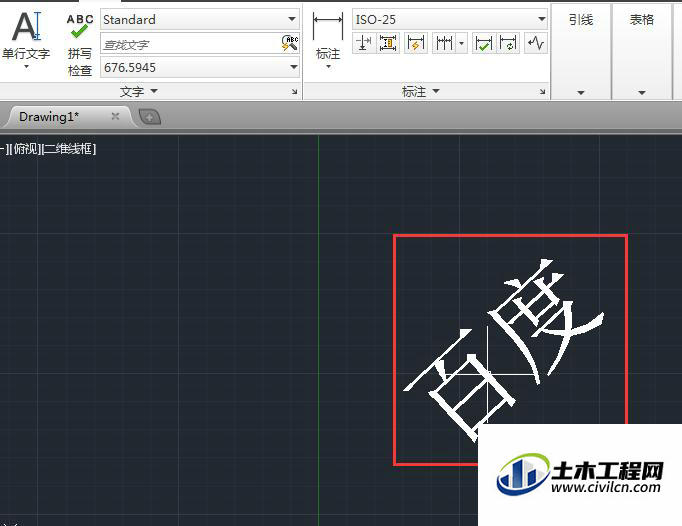
Task: Open the text style dialog launcher arrow
Action: click(x=294, y=91)
